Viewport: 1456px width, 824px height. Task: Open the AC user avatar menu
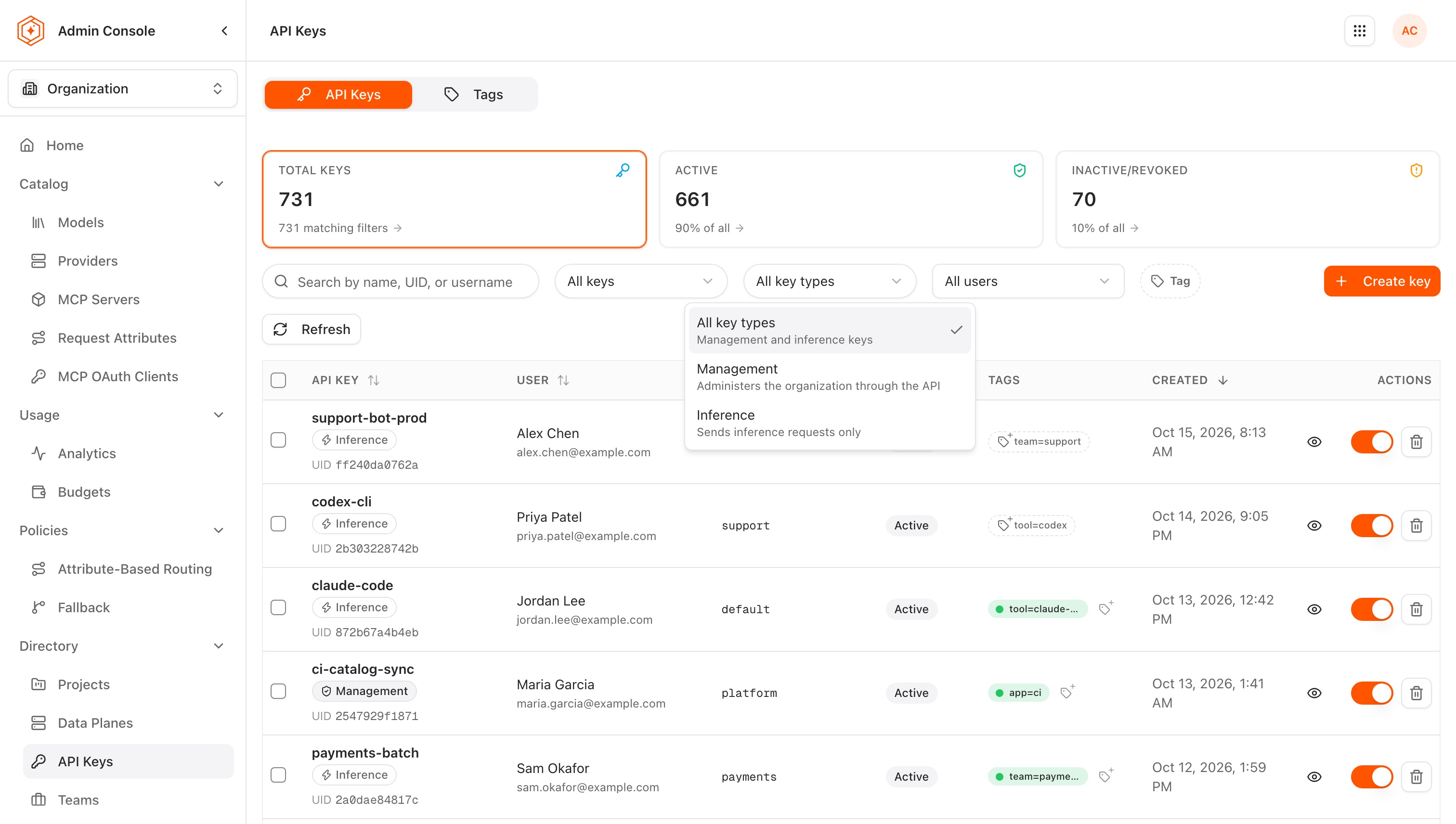point(1409,30)
